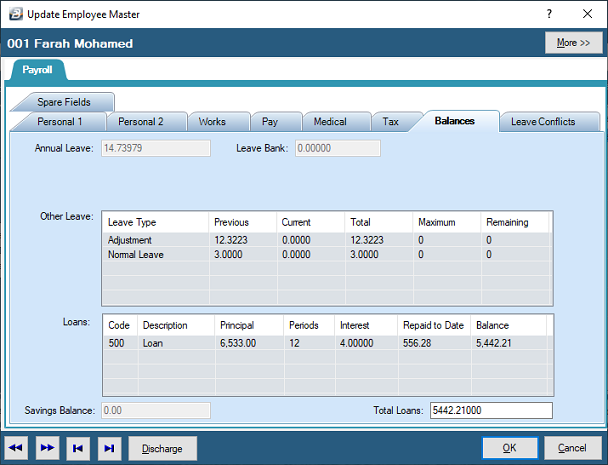Image resolution: width=608 pixels, height=465 pixels.
Task: Go to next employee record
Action: coord(47,448)
